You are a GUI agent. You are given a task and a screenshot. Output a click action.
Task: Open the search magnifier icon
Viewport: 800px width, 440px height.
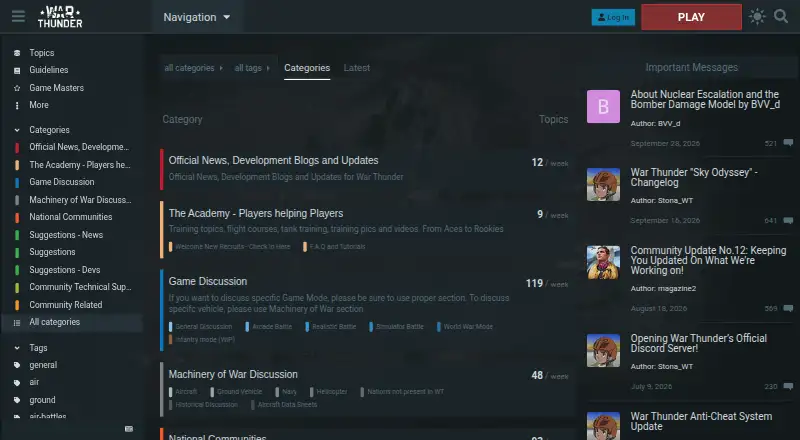(x=781, y=16)
